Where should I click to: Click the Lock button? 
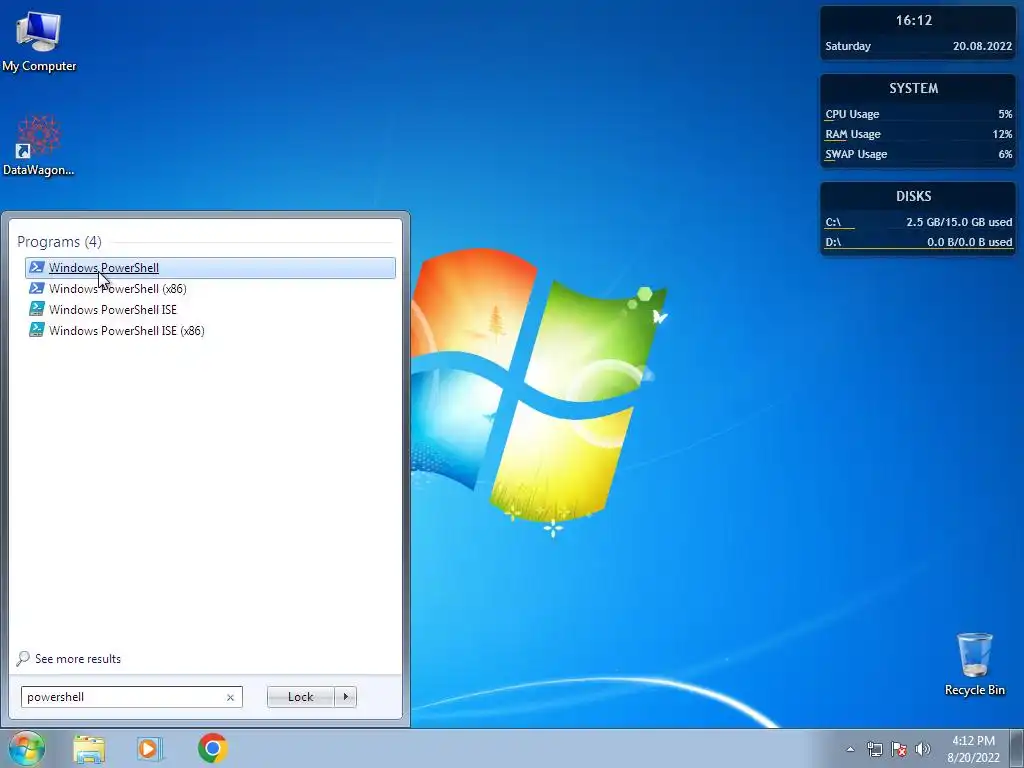pos(300,697)
